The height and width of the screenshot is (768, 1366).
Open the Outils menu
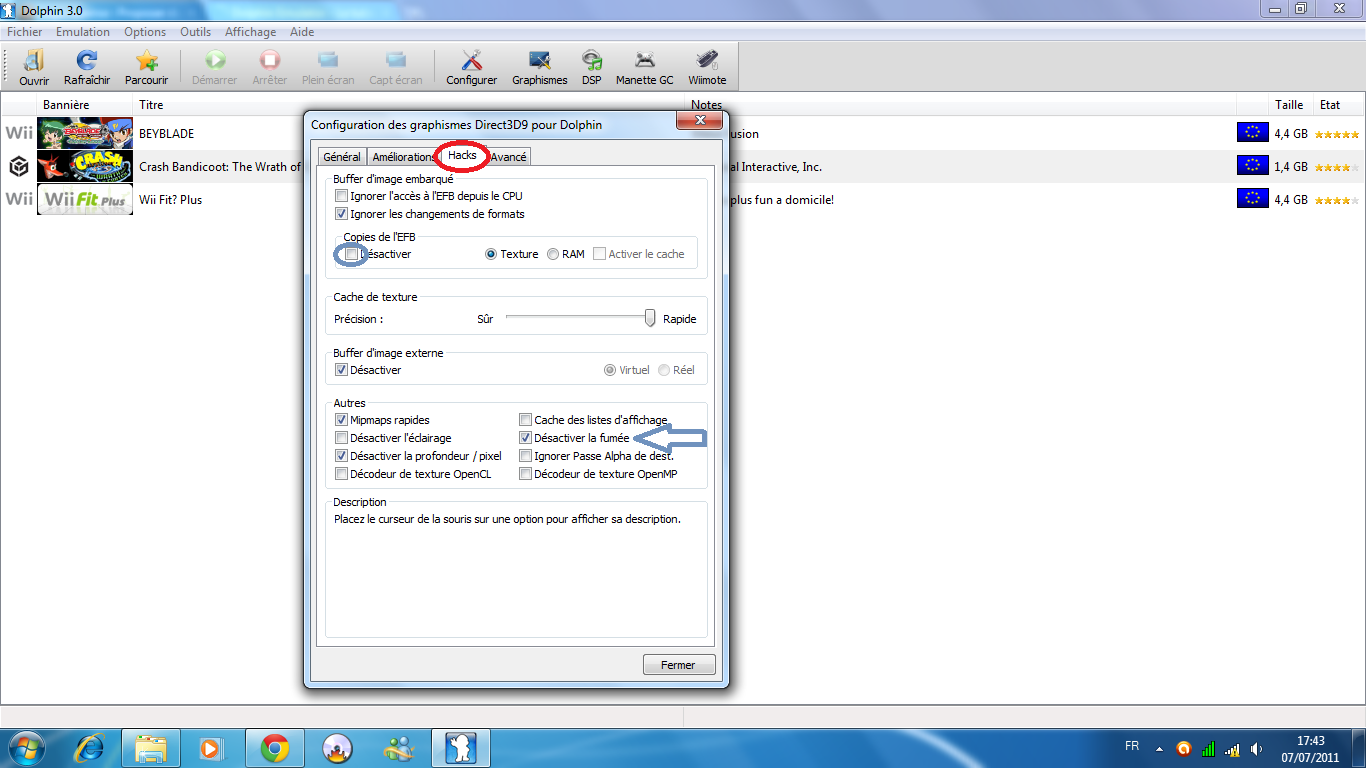pos(196,32)
